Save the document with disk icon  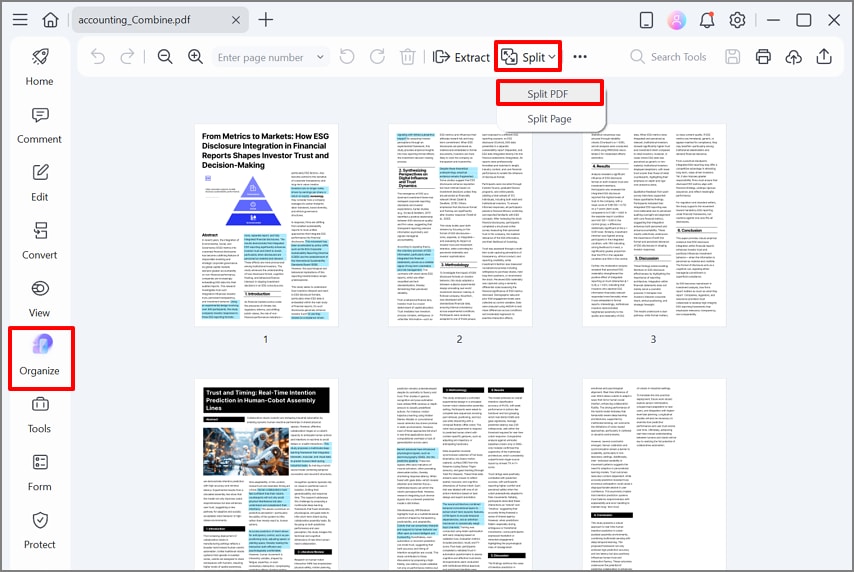[x=733, y=57]
